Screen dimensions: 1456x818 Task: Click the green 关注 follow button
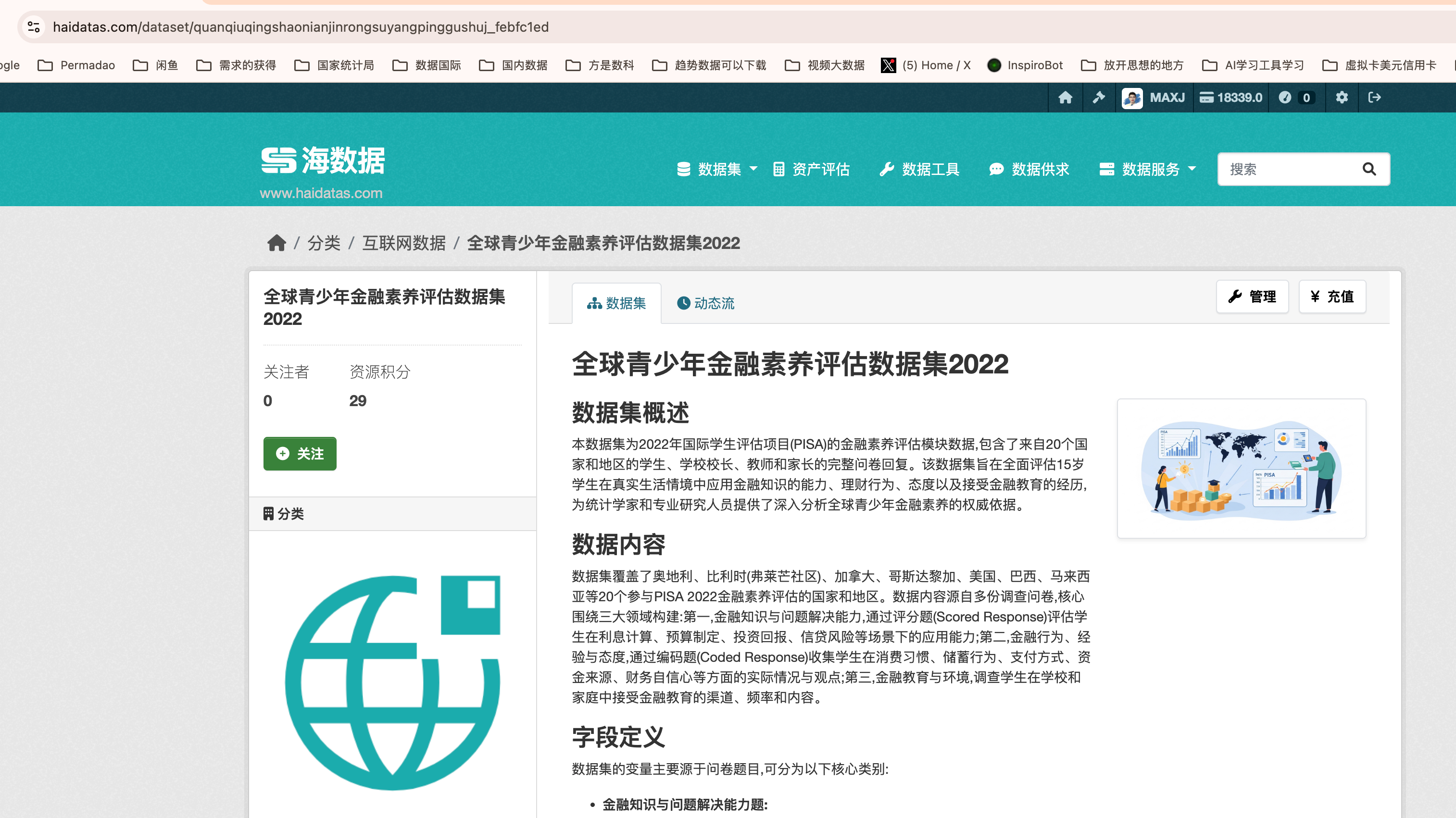300,454
